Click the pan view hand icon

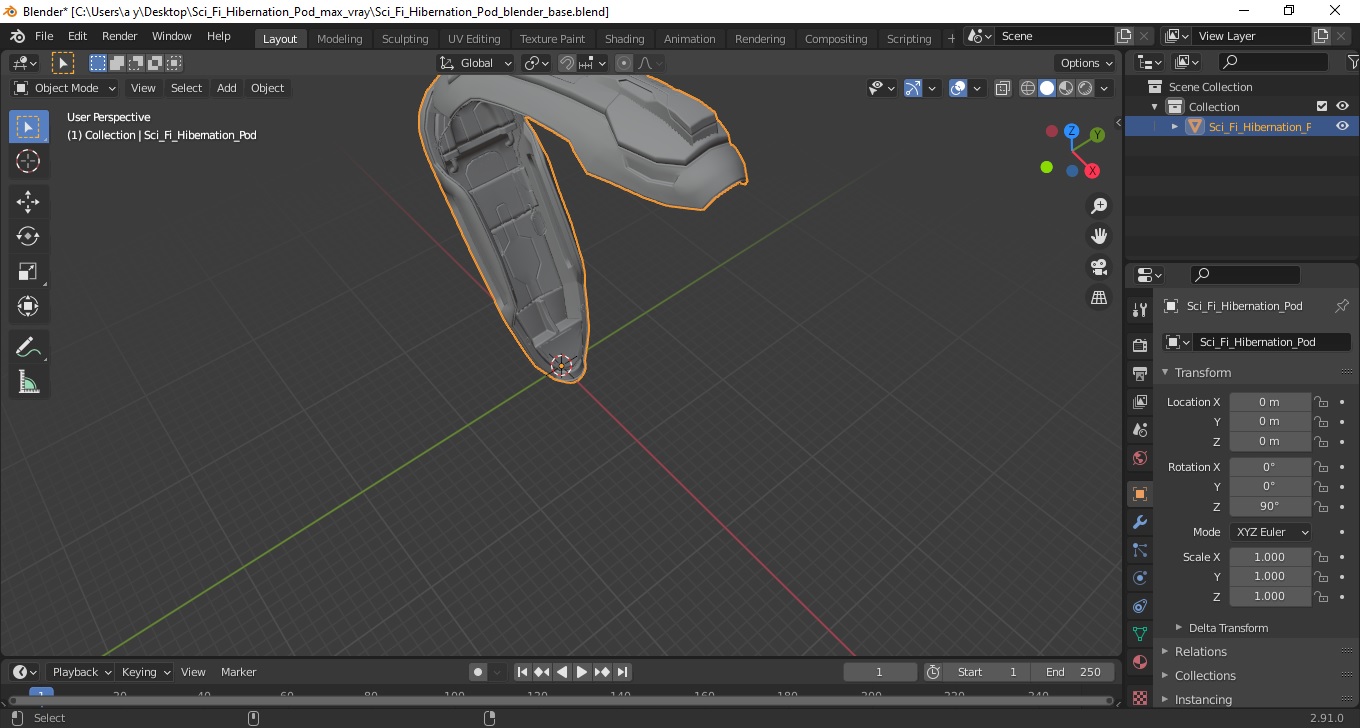click(1099, 236)
